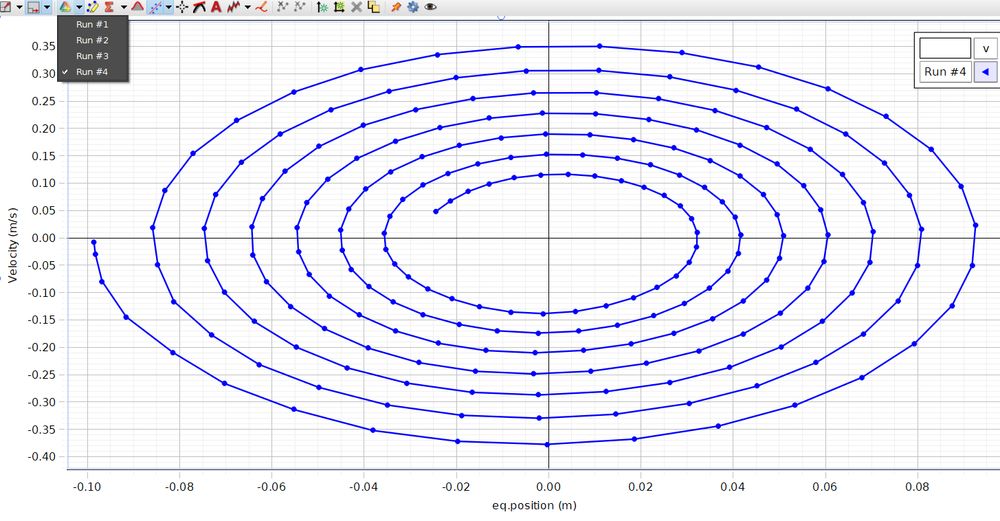Expand the highlight range tool dropdown arrow

[47, 7]
